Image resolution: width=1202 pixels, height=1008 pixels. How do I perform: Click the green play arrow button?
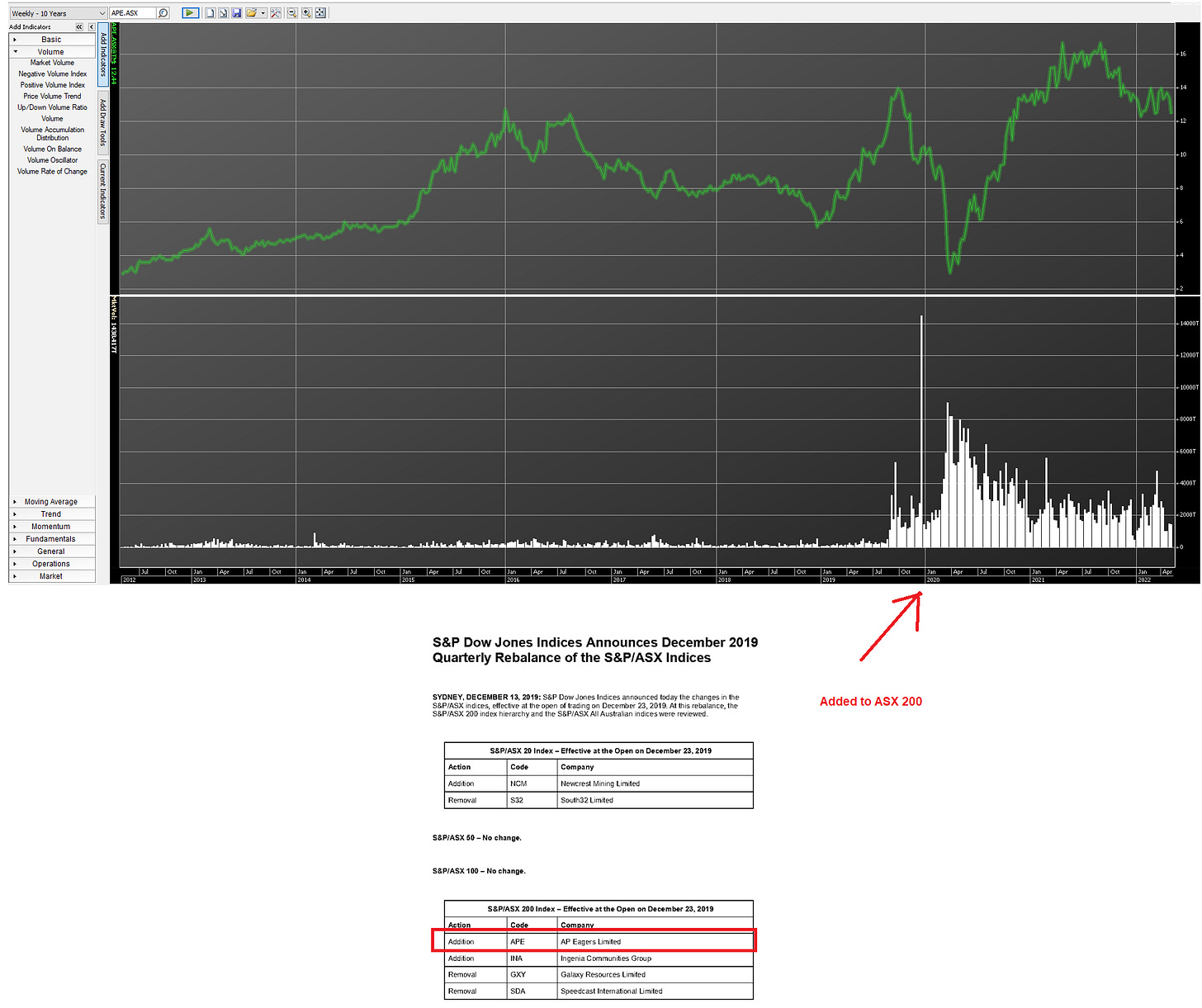point(191,13)
